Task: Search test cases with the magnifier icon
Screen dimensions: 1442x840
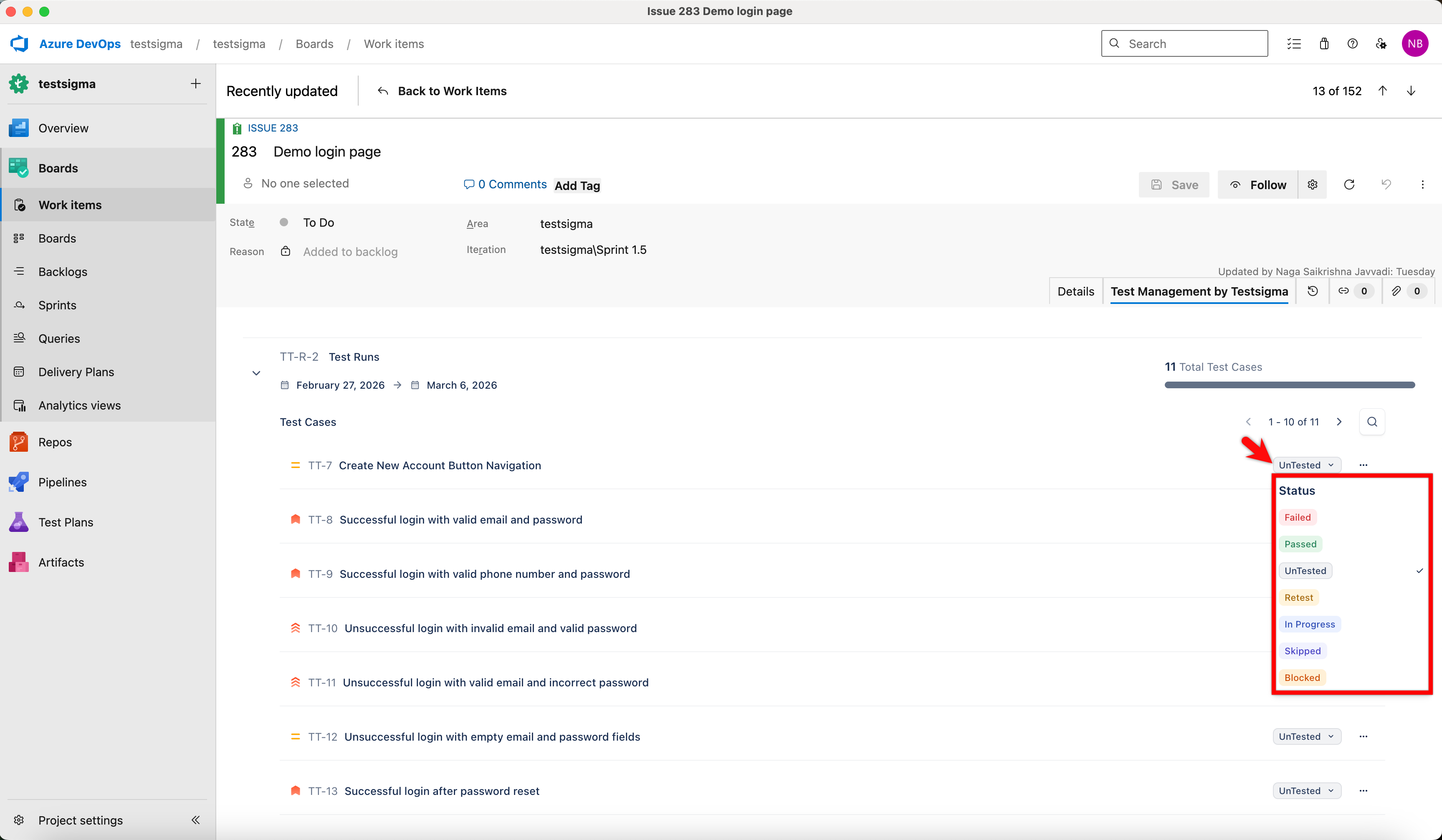Action: tap(1372, 422)
